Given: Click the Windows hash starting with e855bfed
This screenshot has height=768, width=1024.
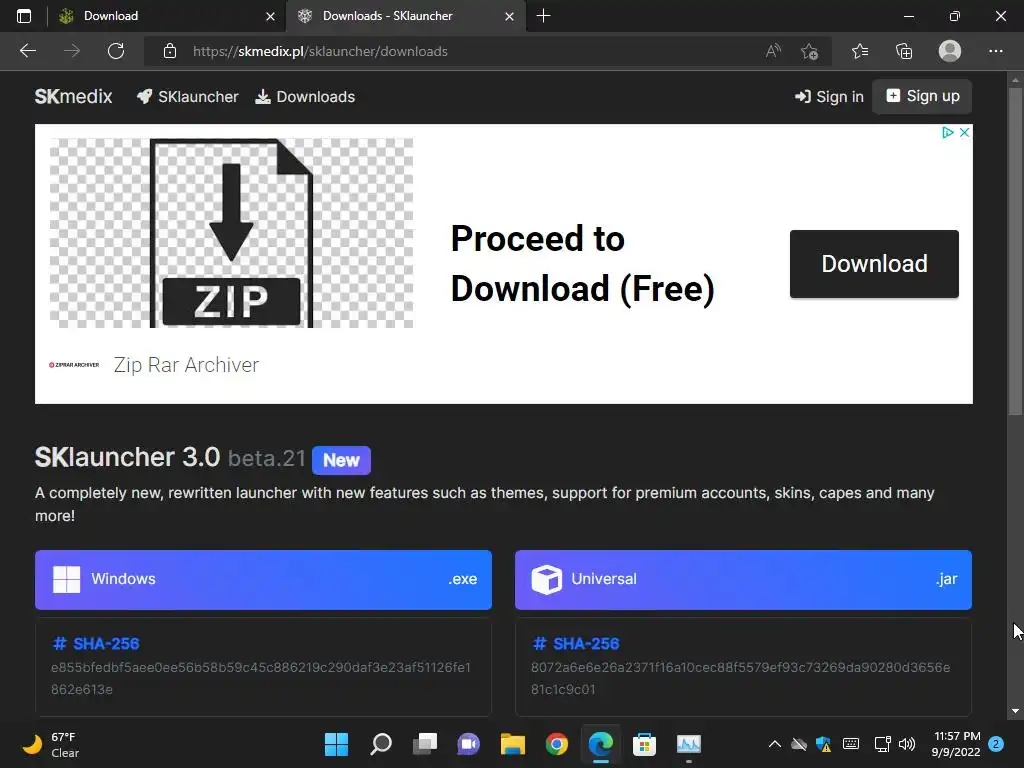Looking at the screenshot, I should click(261, 678).
